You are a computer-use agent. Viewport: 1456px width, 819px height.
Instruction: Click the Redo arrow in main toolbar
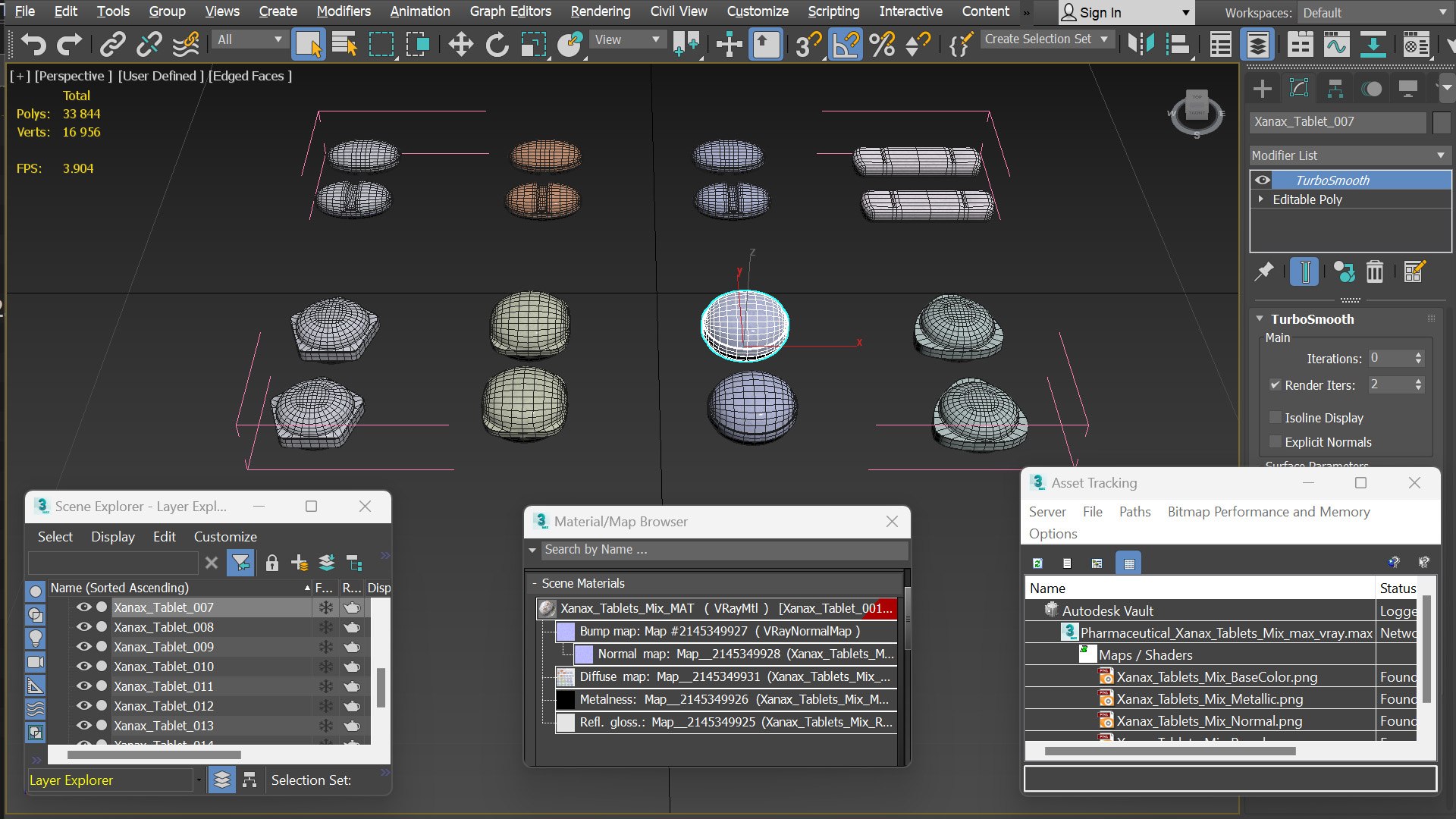click(x=70, y=44)
